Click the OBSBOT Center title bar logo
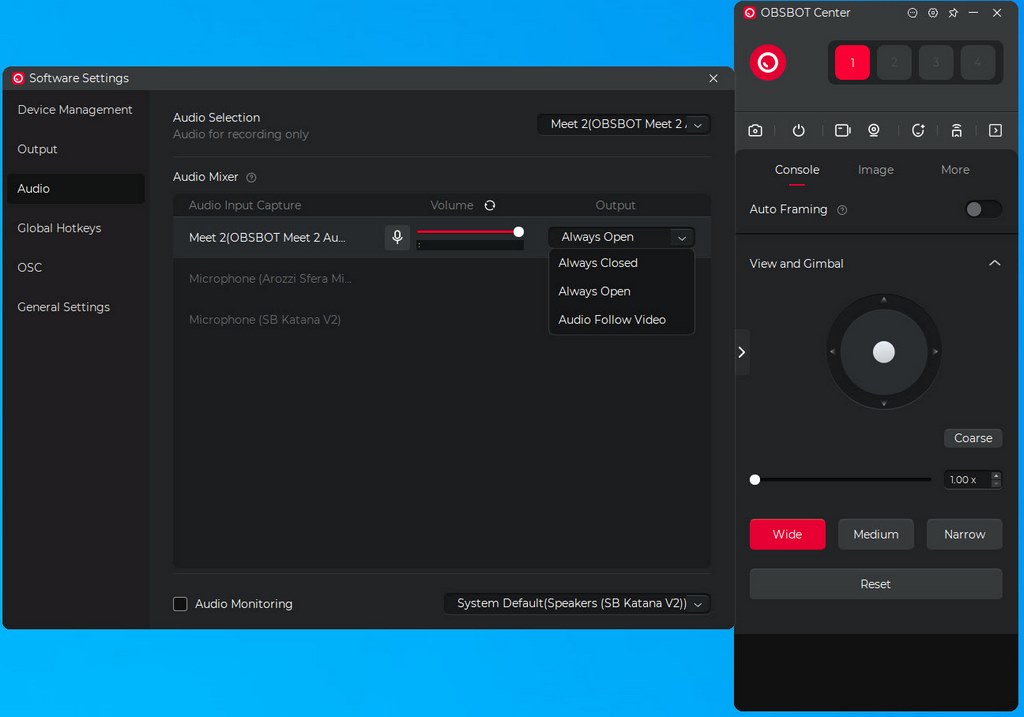 pos(750,13)
